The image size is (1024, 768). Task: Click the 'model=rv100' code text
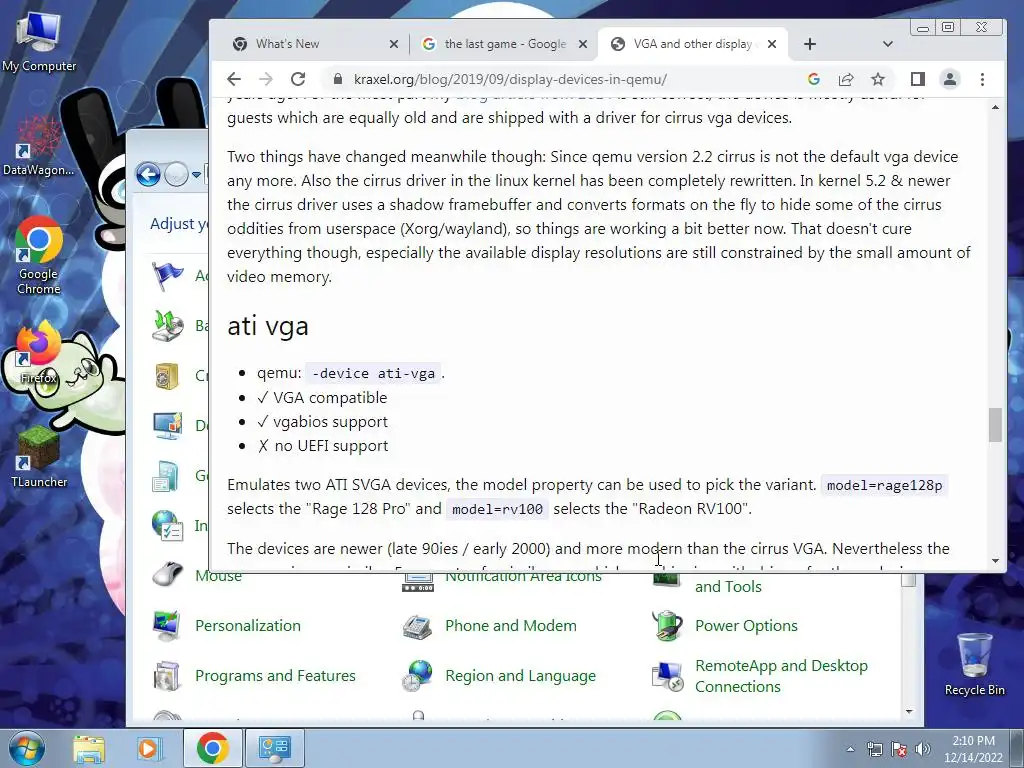click(x=498, y=509)
